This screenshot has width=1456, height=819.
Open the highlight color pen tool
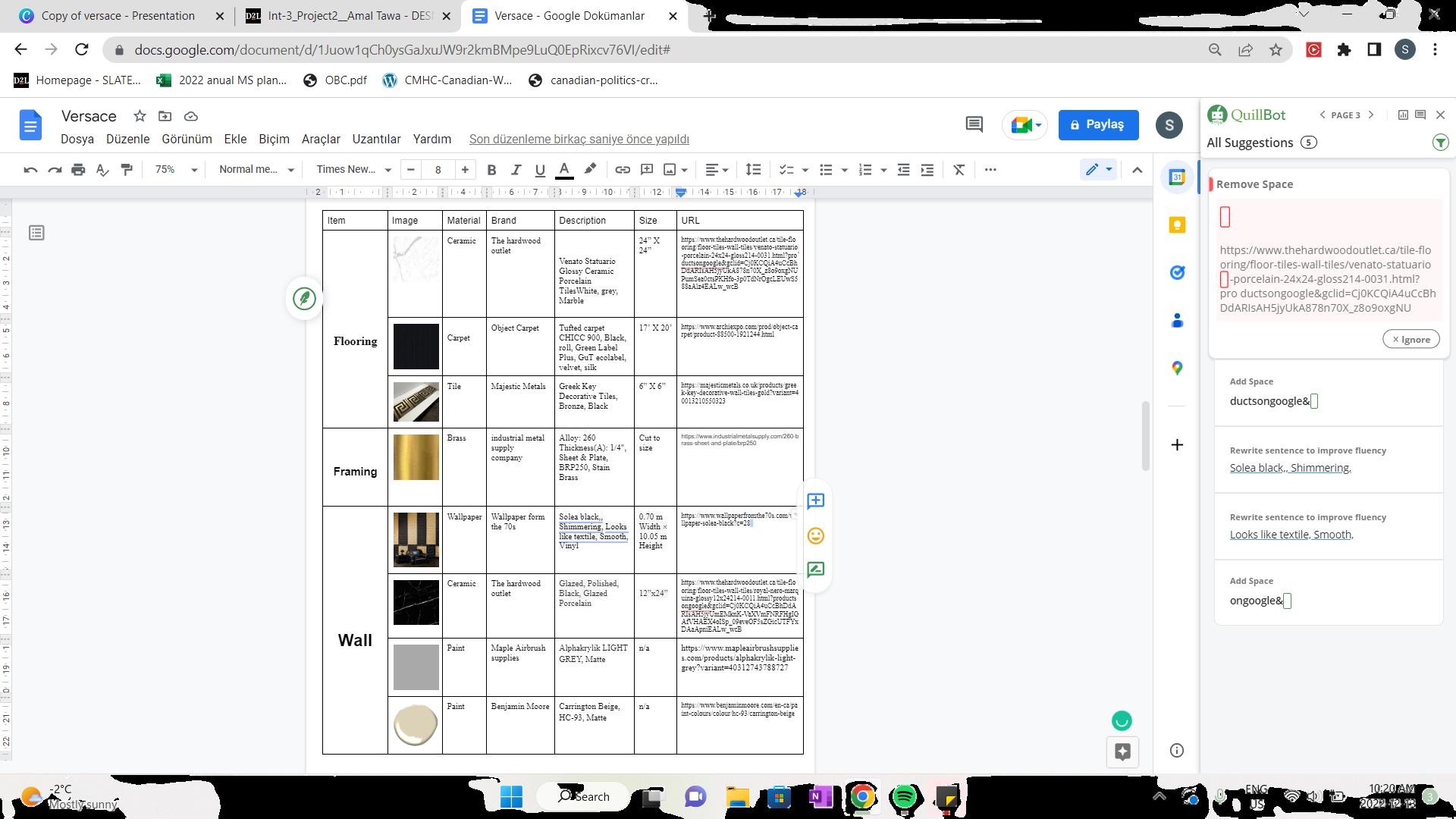(590, 169)
